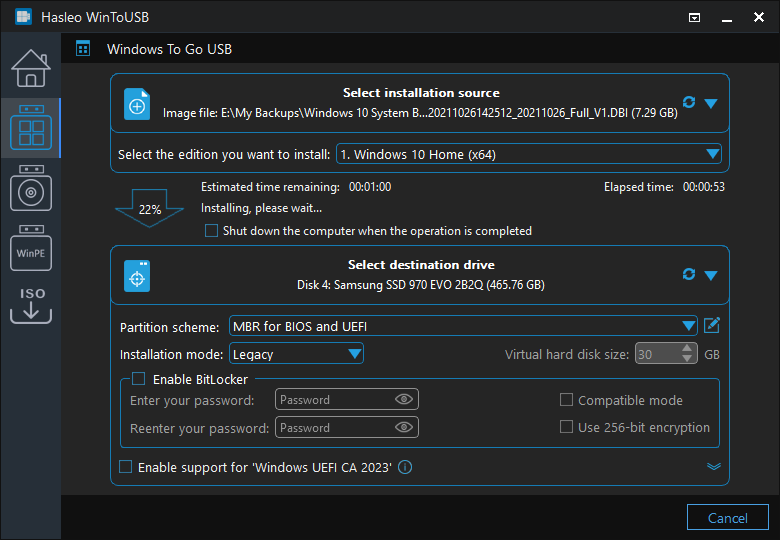The image size is (780, 540).
Task: Decrease virtual hard disk size
Action: pyautogui.click(x=687, y=359)
